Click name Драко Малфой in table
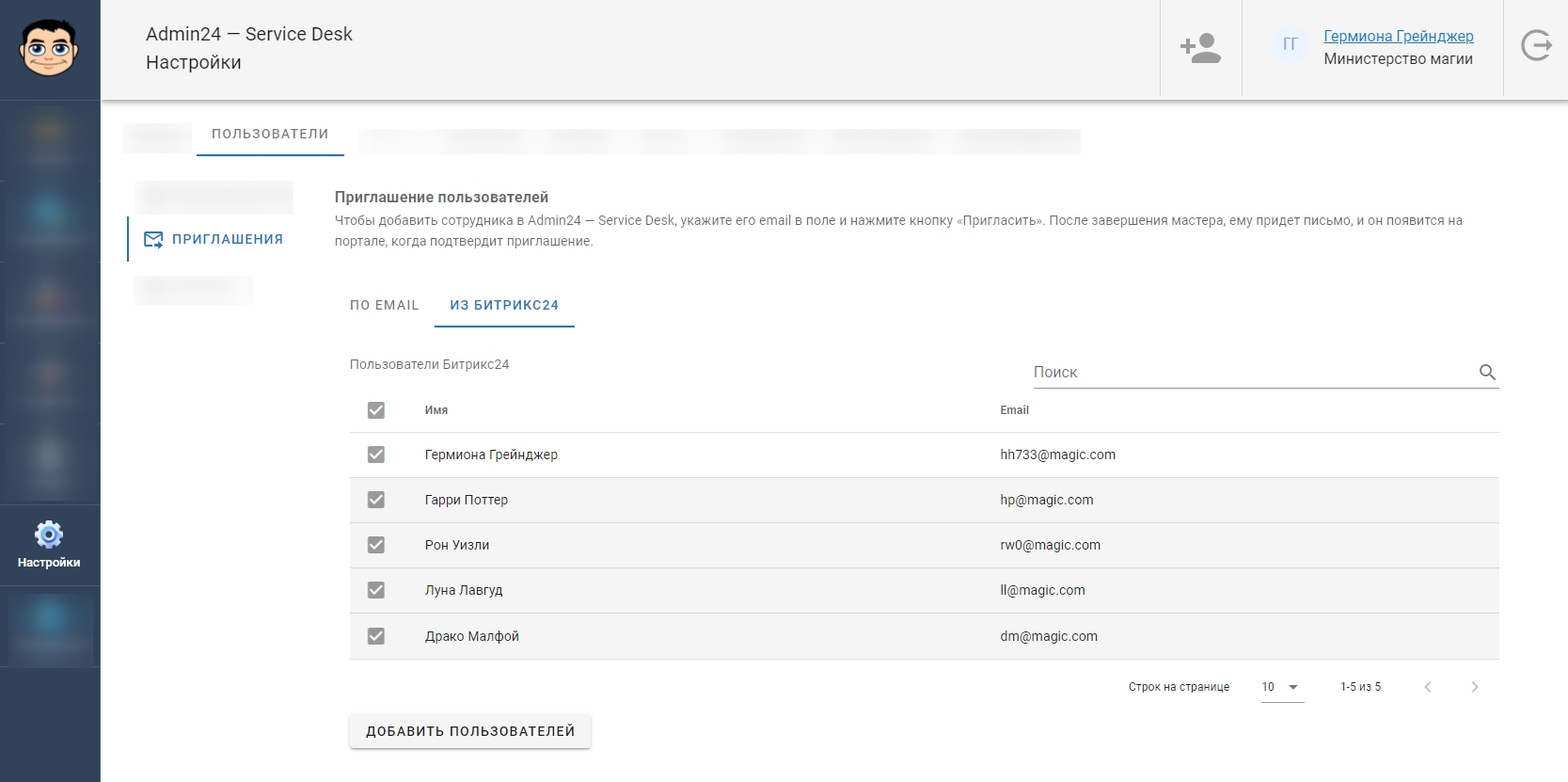The image size is (1568, 782). click(x=472, y=636)
